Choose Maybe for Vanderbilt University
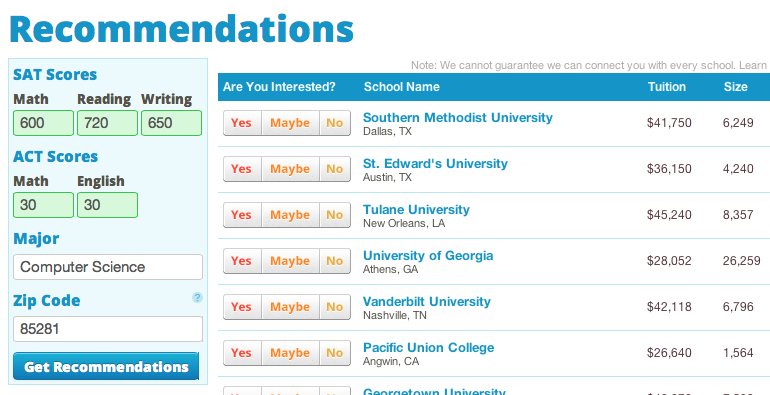Image resolution: width=770 pixels, height=395 pixels. (290, 307)
